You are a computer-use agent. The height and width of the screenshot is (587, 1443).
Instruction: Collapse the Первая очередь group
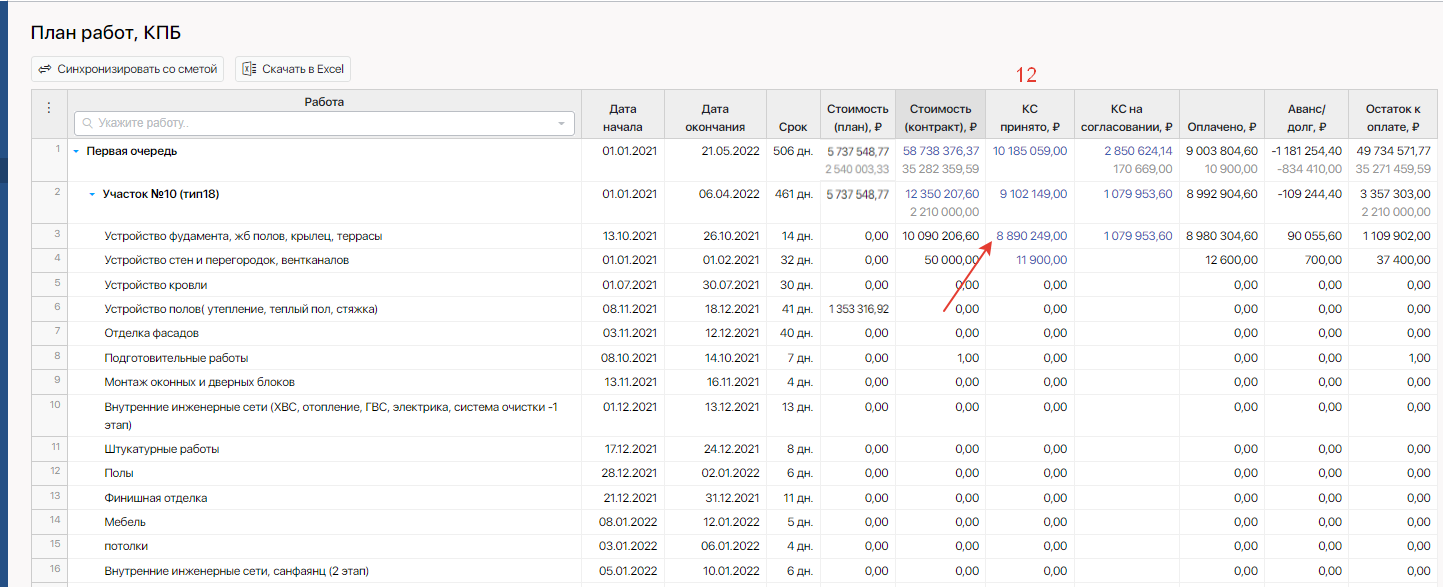tap(75, 152)
